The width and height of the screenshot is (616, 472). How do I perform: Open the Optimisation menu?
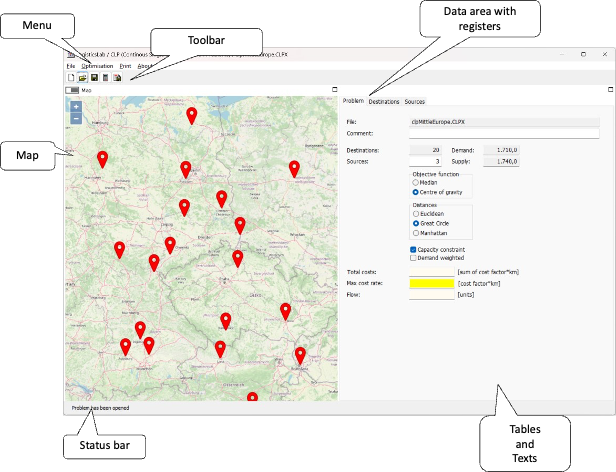pyautogui.click(x=97, y=65)
